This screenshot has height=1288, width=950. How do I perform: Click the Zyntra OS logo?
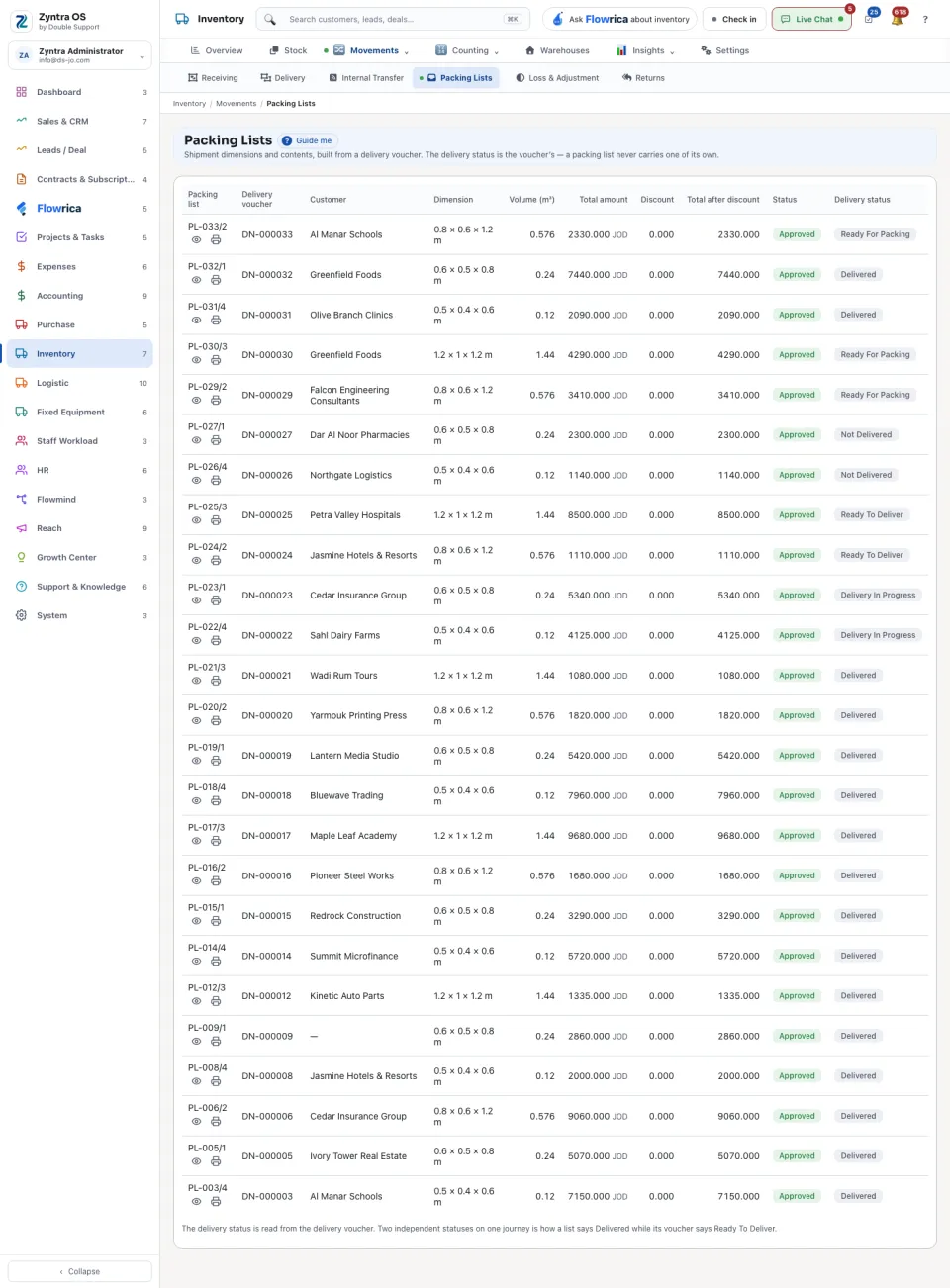pos(22,21)
